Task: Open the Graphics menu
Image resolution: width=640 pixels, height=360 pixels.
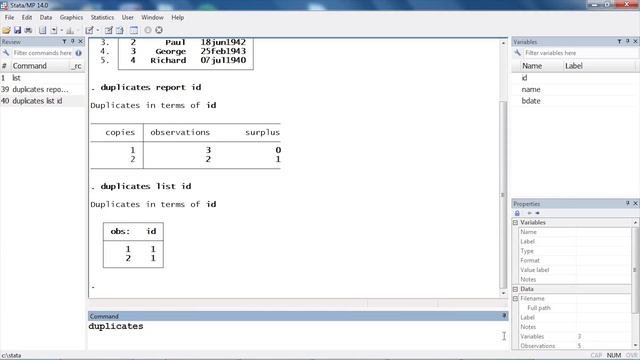Action: 71,18
